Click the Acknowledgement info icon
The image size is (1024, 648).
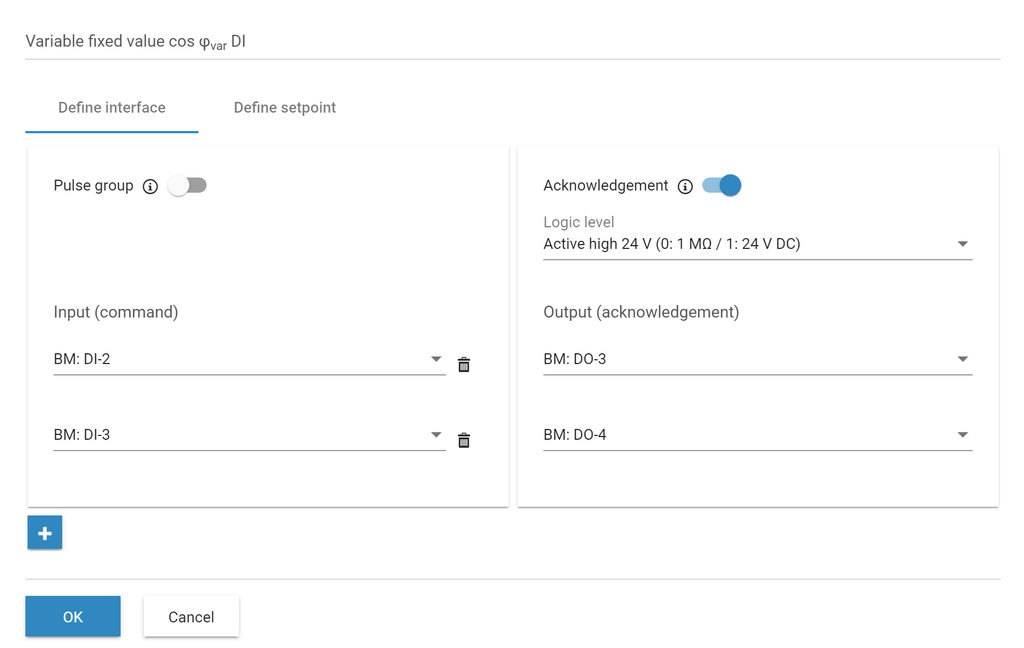pyautogui.click(x=685, y=186)
